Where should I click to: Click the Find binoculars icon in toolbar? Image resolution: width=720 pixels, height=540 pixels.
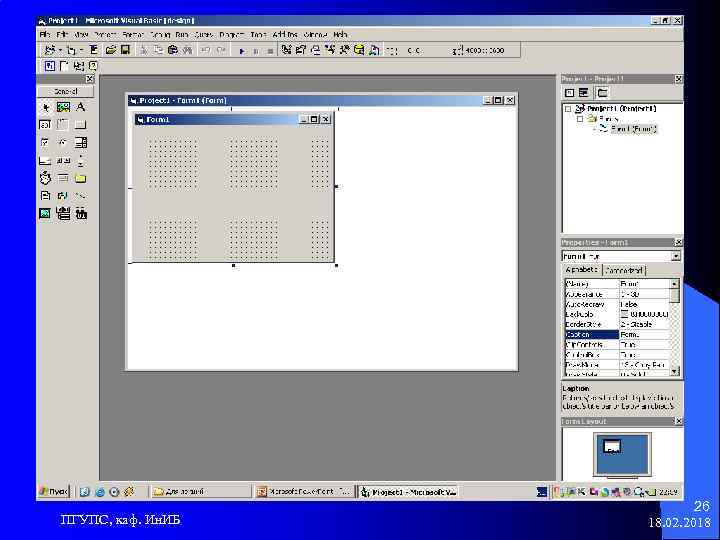(187, 50)
